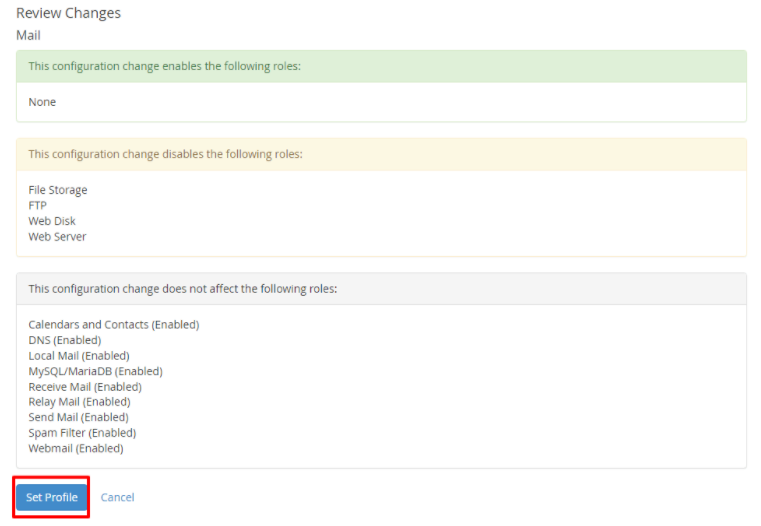
Task: Select the Web Server role entry
Action: pos(57,237)
